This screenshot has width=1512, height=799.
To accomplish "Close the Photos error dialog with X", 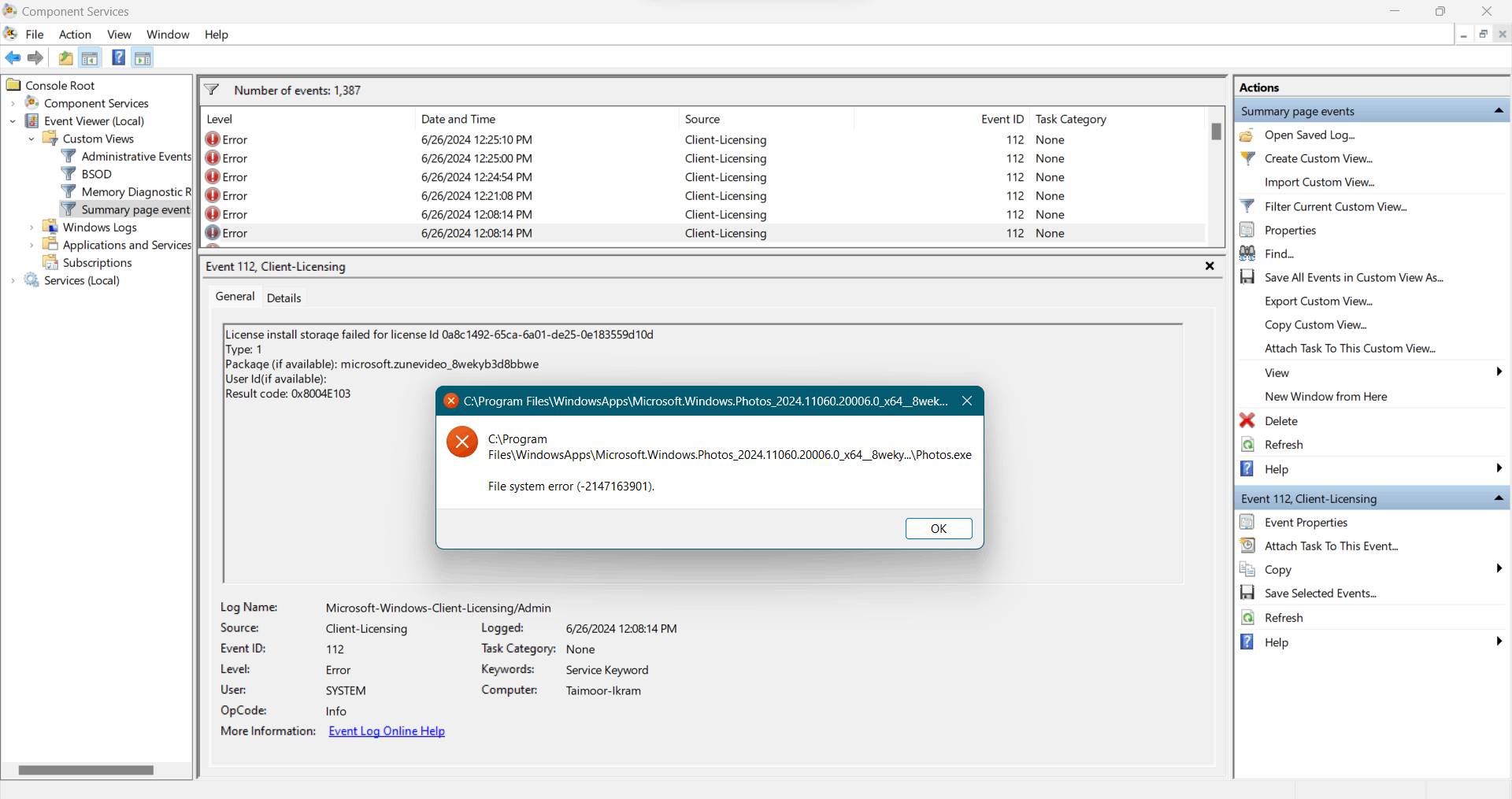I will (x=967, y=401).
